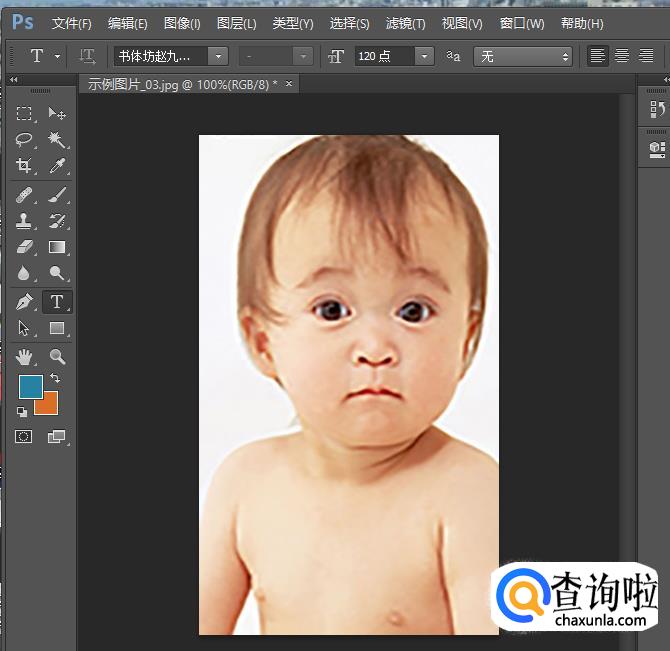Select the Eyedropper tool
The width and height of the screenshot is (670, 651).
(57, 166)
